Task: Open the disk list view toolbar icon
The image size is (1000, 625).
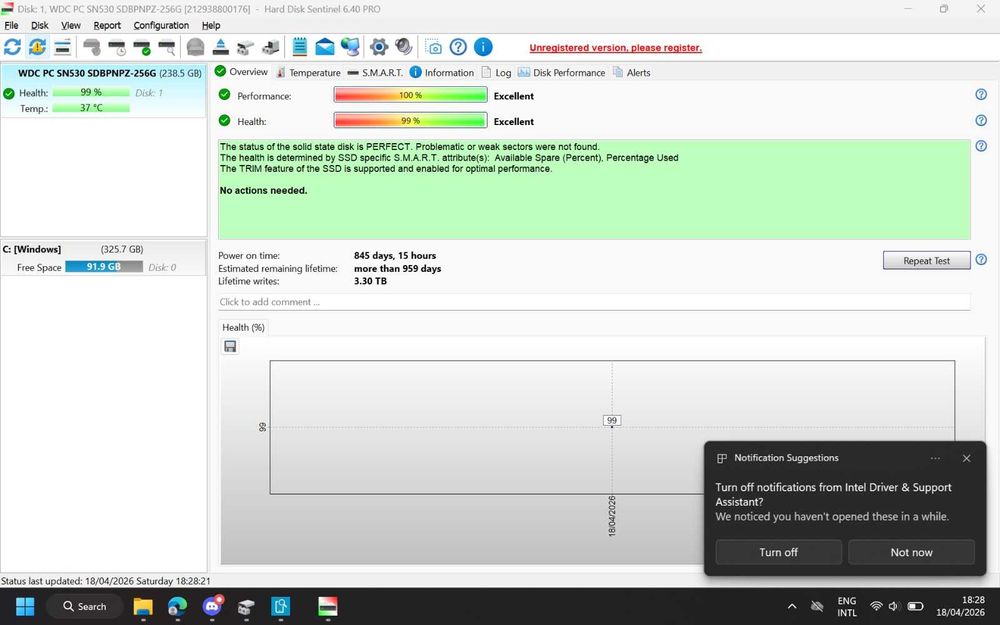Action: (62, 47)
